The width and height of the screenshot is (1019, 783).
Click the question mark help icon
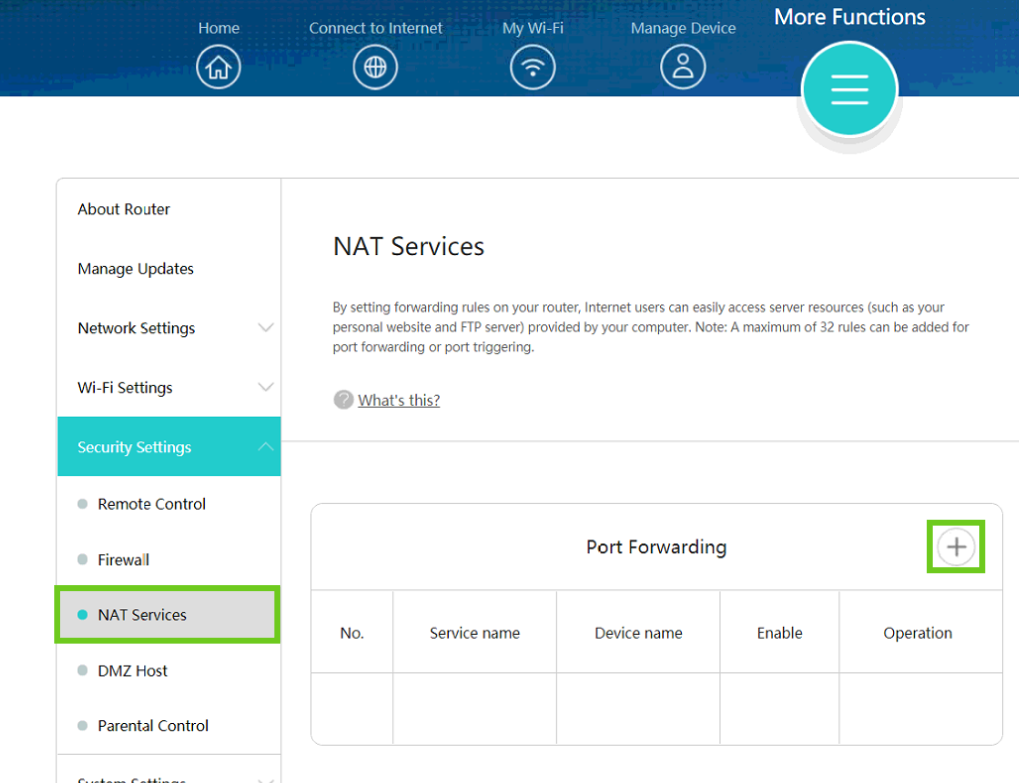[343, 400]
